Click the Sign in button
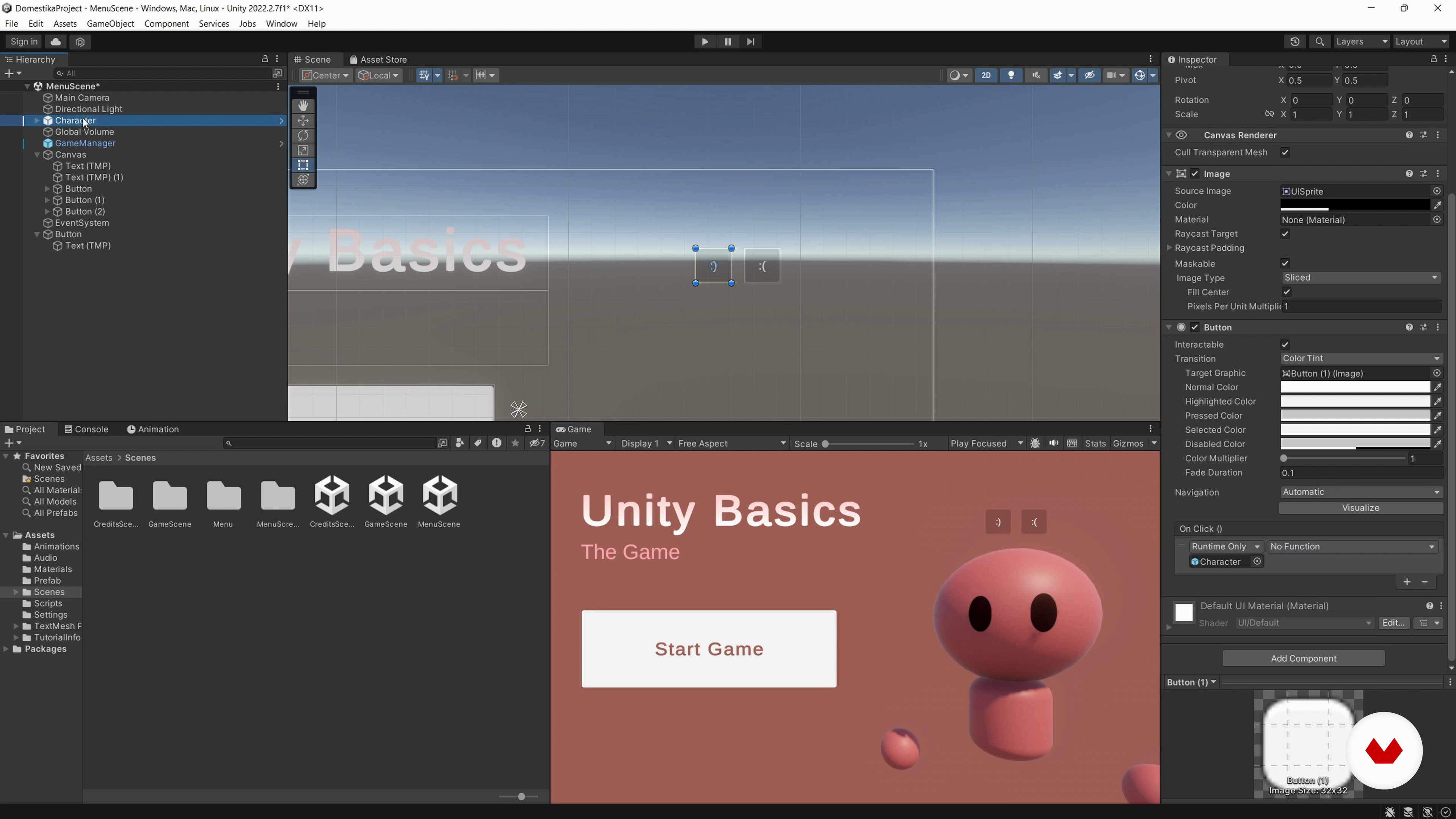Viewport: 1456px width, 819px height. click(24, 41)
